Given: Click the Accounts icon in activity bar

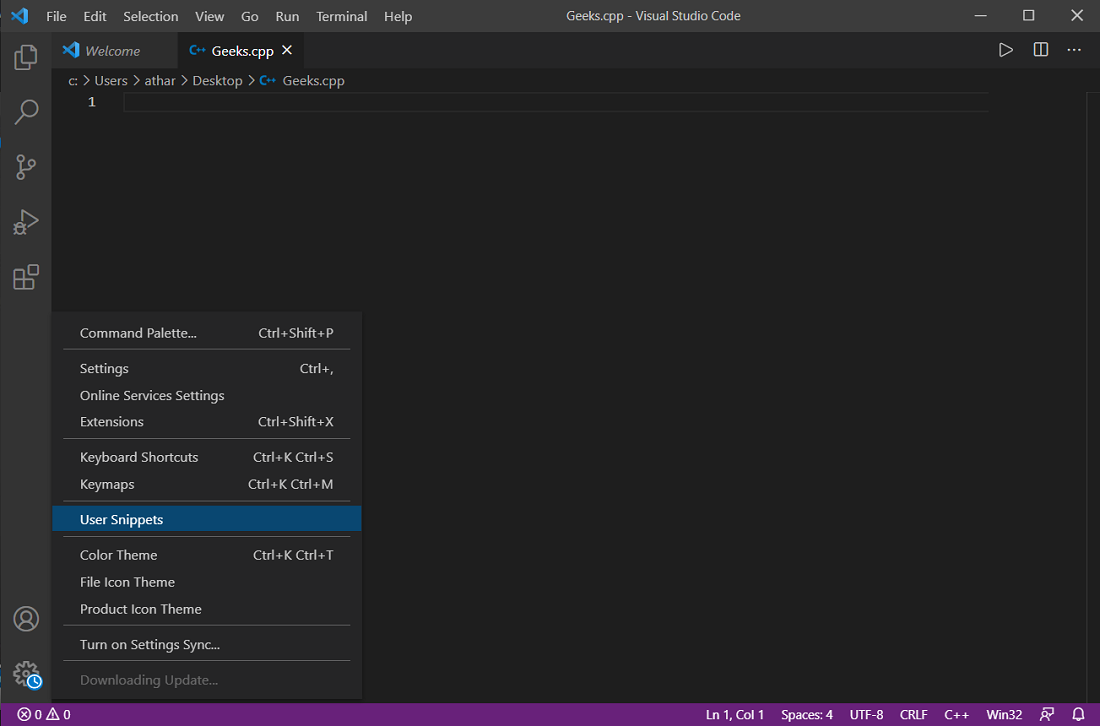Looking at the screenshot, I should tap(26, 619).
